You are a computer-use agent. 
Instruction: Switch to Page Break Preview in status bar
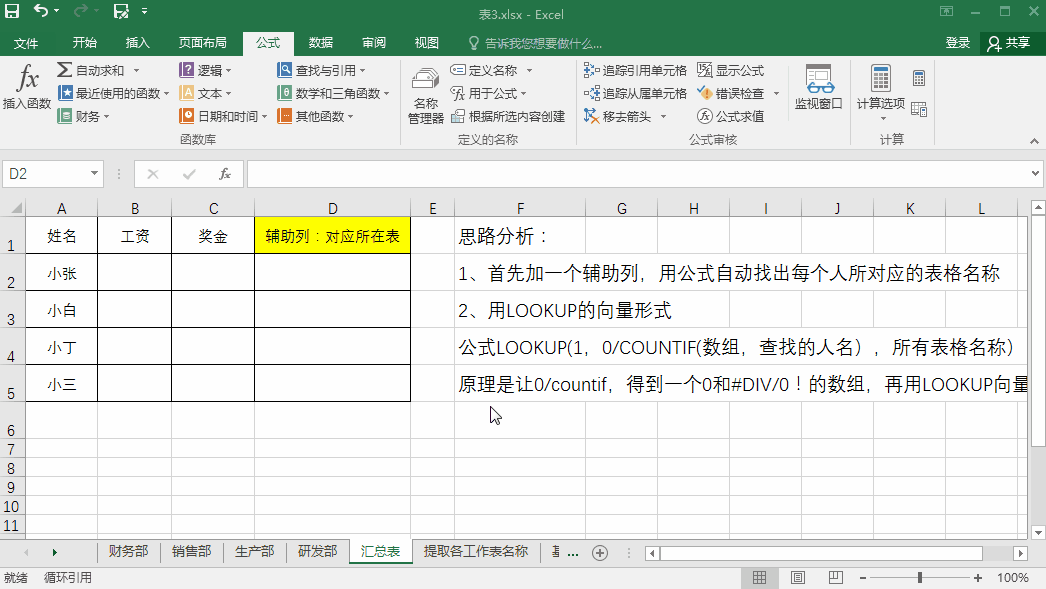[835, 578]
